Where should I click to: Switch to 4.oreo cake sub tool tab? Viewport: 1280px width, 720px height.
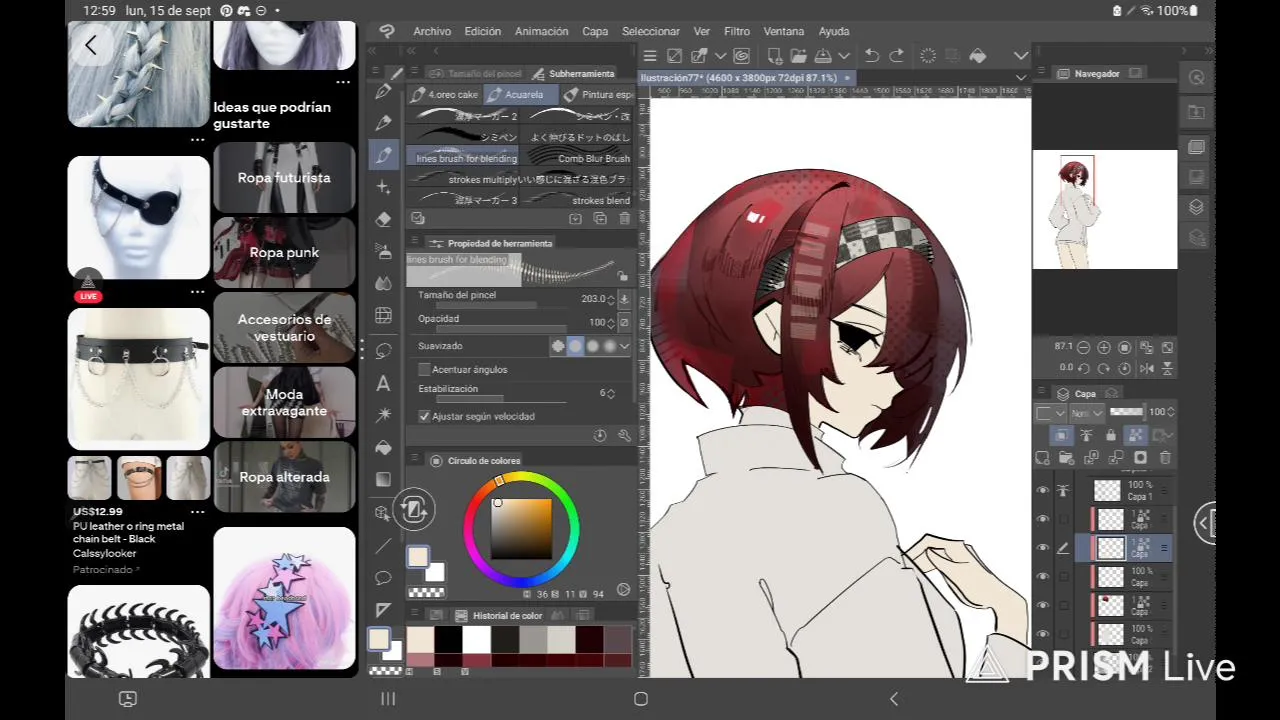(445, 94)
